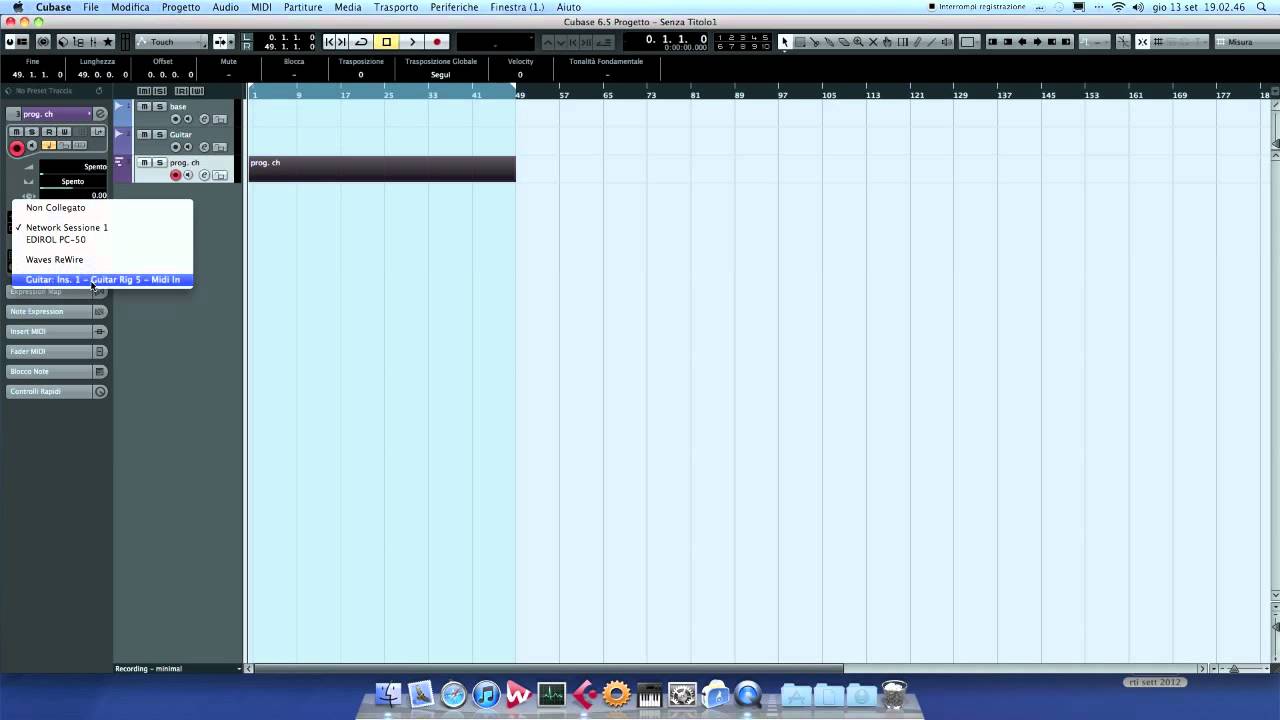Open inspector channel settings e button
1280x720 pixels.
click(100, 114)
